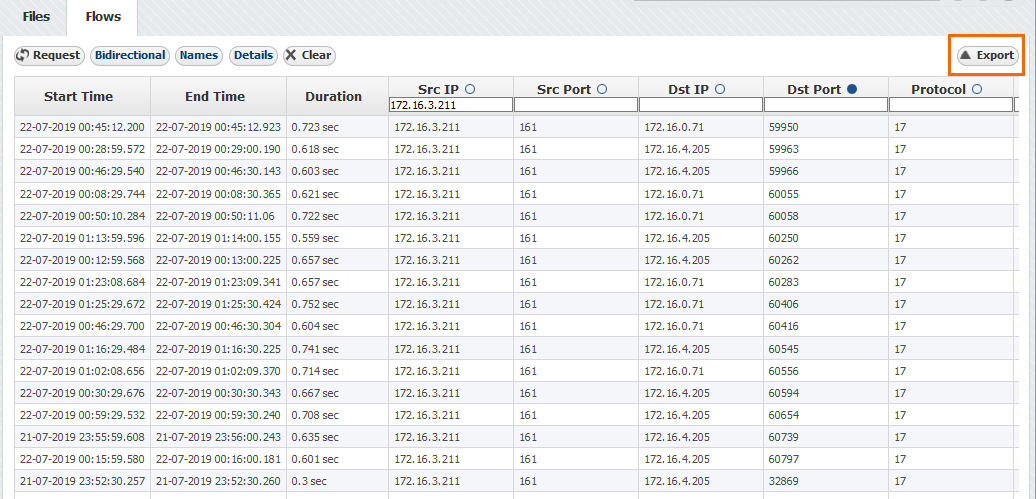The width and height of the screenshot is (1036, 499).
Task: Select the Src IP sort radio button
Action: click(x=470, y=90)
